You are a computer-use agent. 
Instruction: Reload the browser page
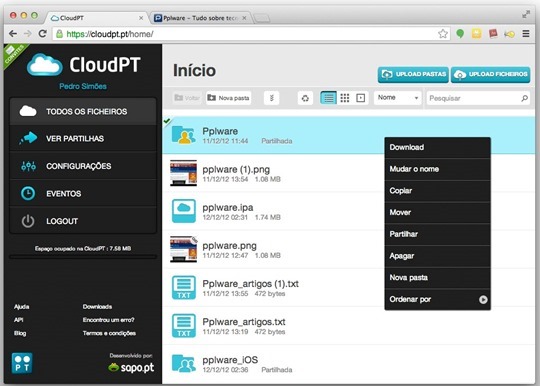pos(43,34)
